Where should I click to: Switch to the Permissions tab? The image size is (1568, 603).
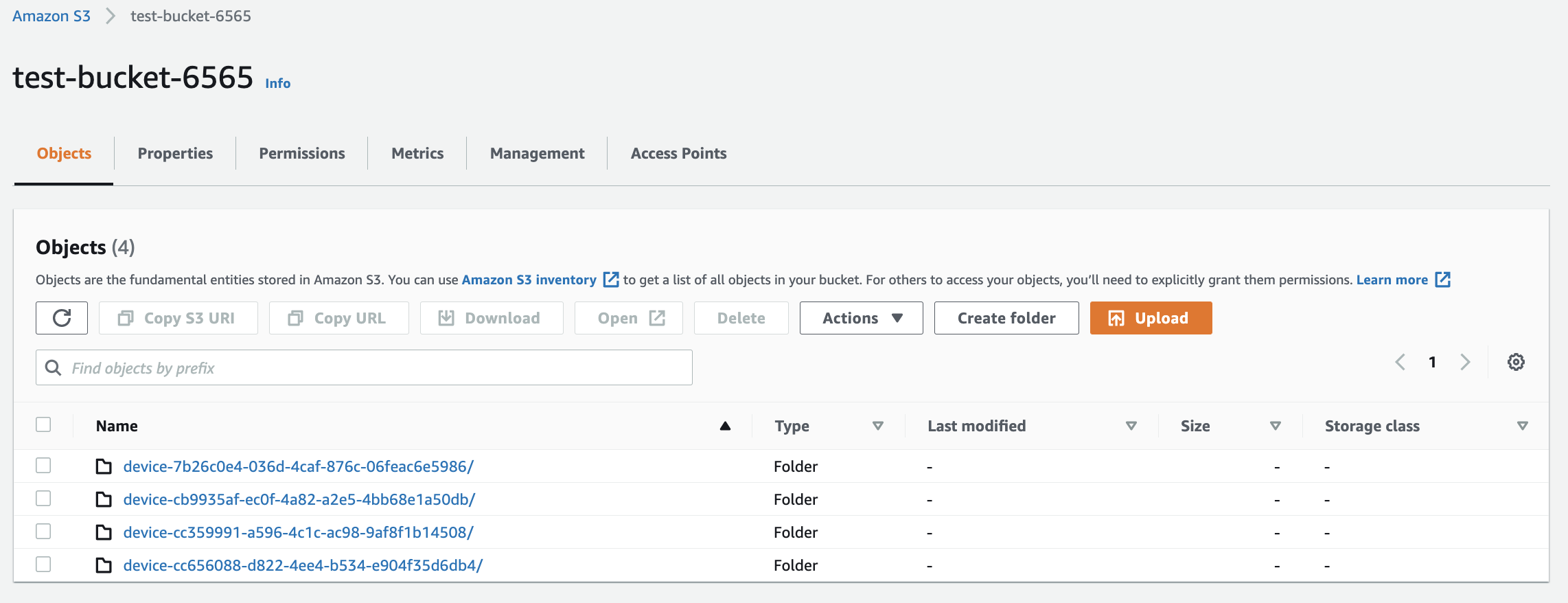click(302, 153)
